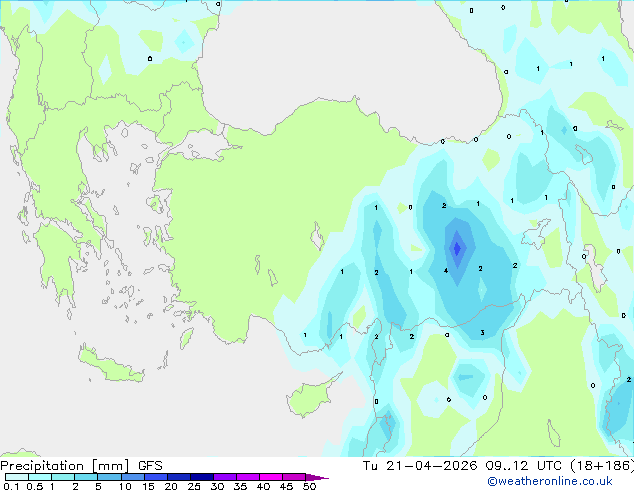
Task: Click the '3' precipitation value on map
Action: [482, 332]
